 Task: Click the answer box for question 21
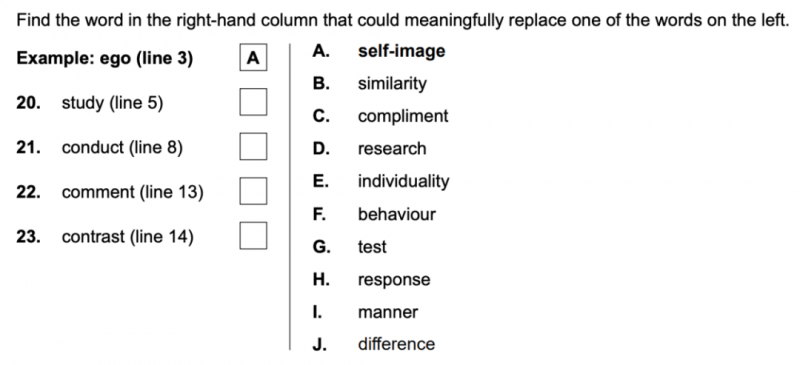pyautogui.click(x=253, y=147)
